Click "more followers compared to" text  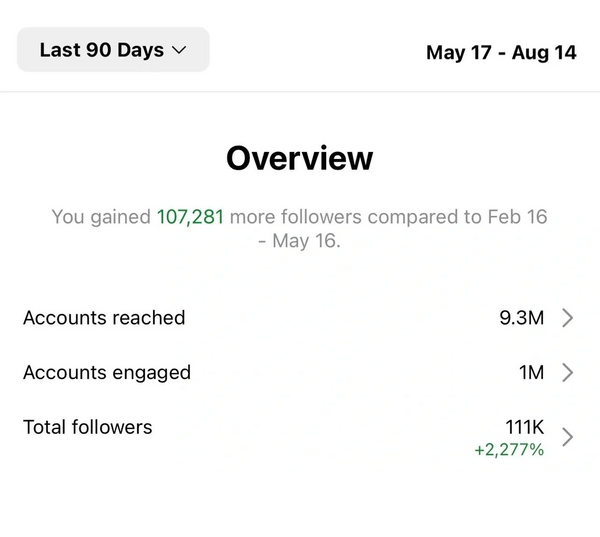(357, 216)
